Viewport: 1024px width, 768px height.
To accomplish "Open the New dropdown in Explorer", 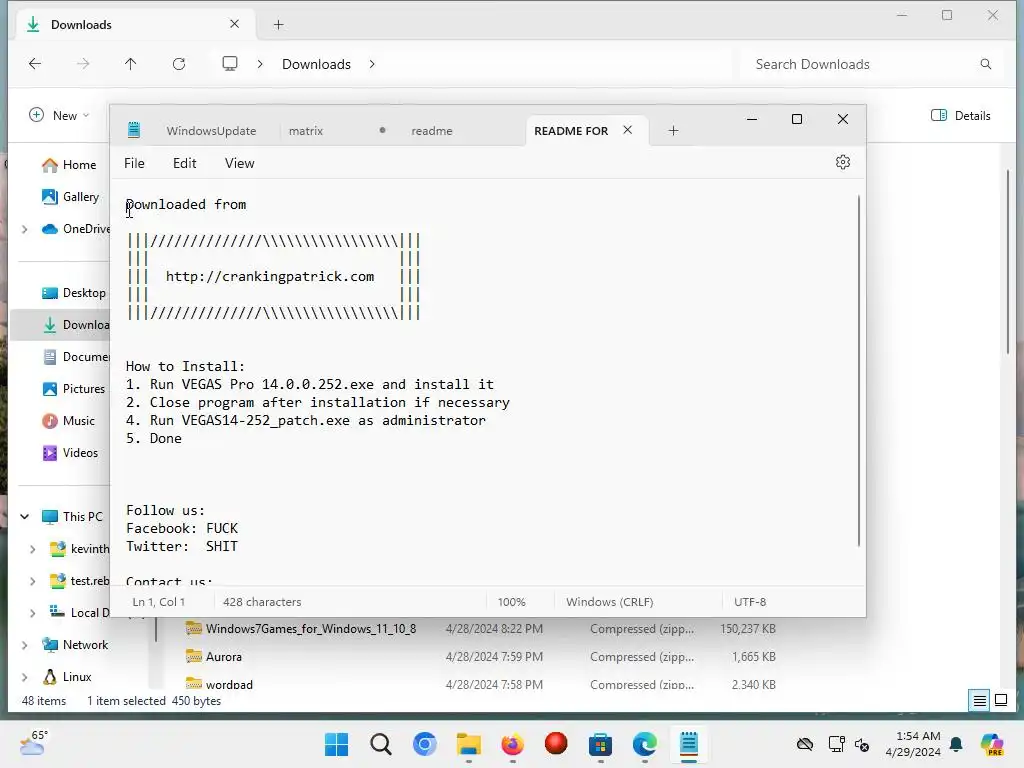I will click(59, 116).
